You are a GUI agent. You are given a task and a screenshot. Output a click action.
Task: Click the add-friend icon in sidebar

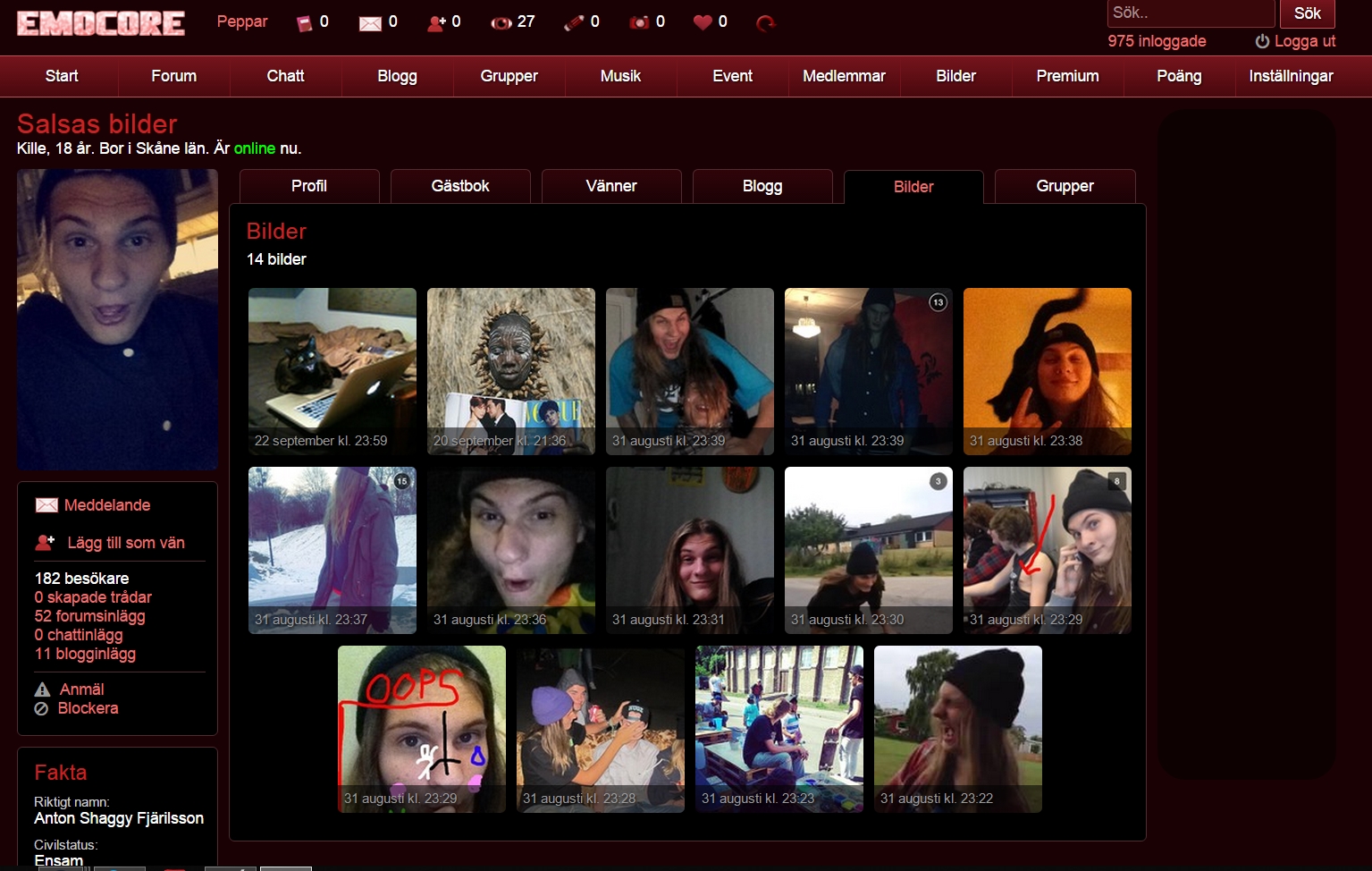pos(45,542)
